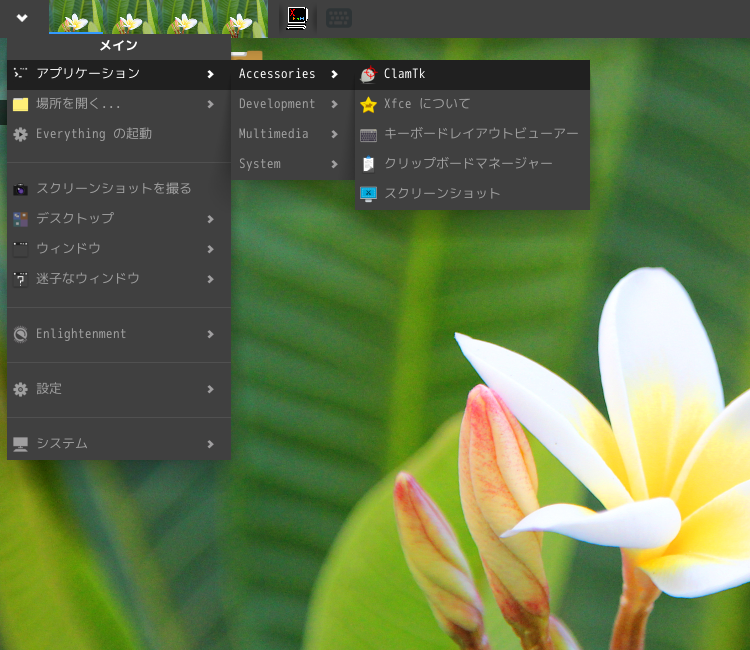This screenshot has height=650, width=750.
Task: Launch スクリーンショット from Accessories
Action: tap(472, 194)
